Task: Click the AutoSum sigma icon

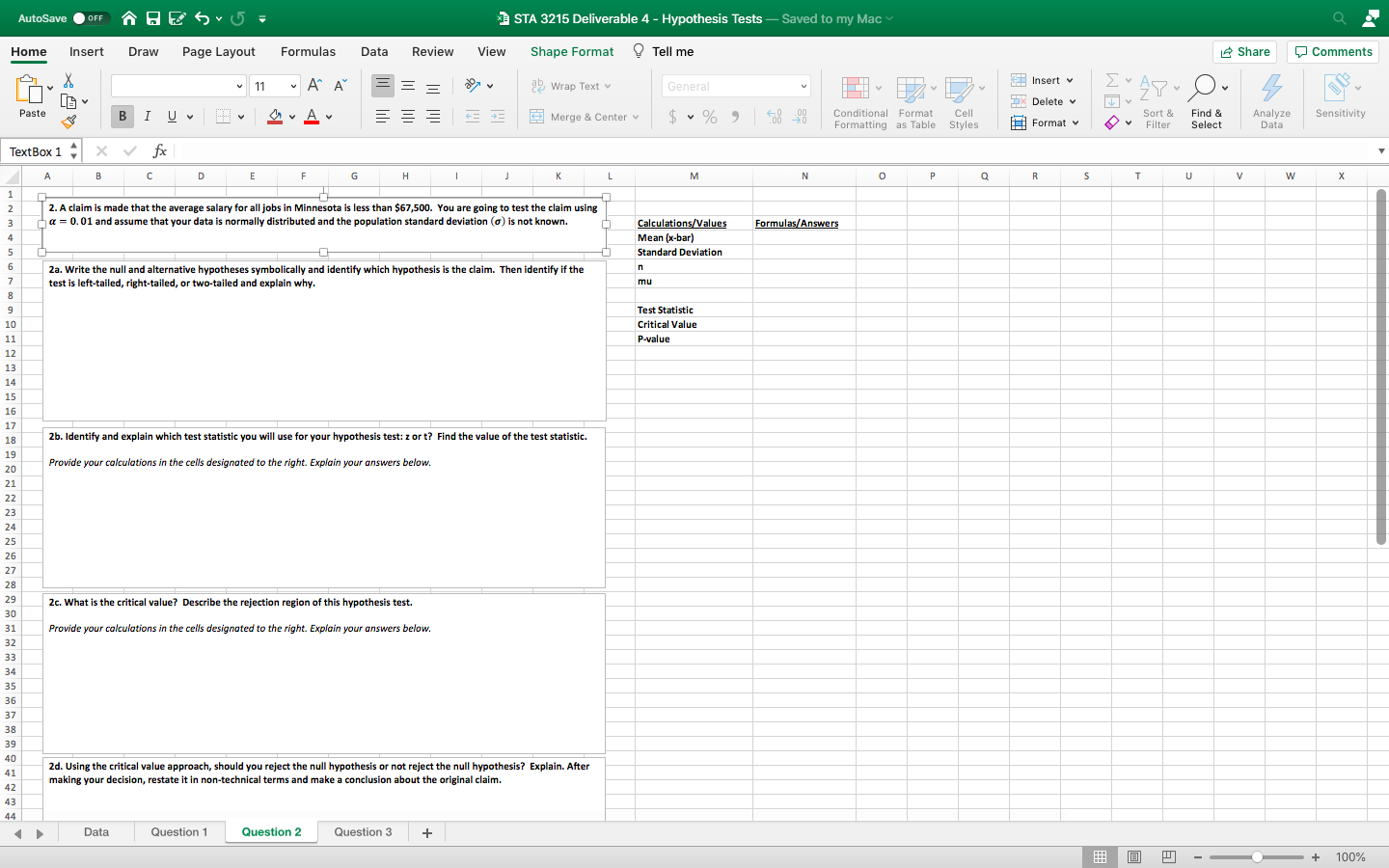Action: [1112, 80]
